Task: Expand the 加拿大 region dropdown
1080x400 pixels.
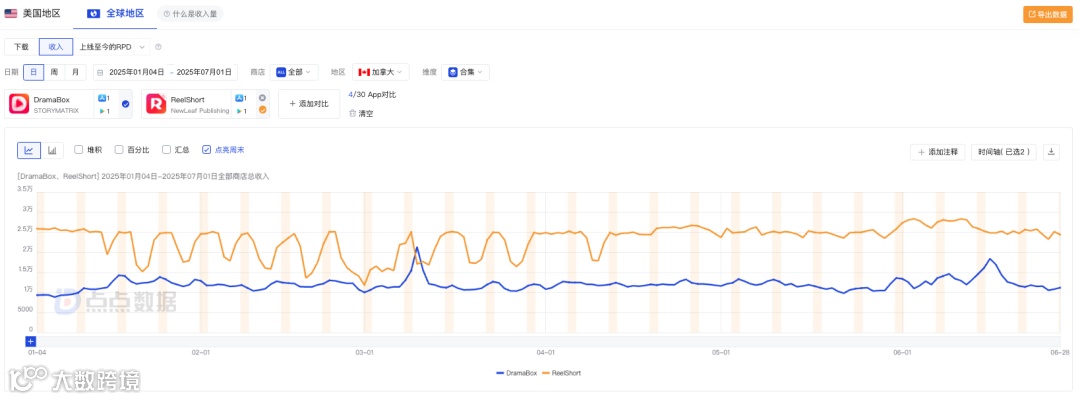Action: click(382, 72)
